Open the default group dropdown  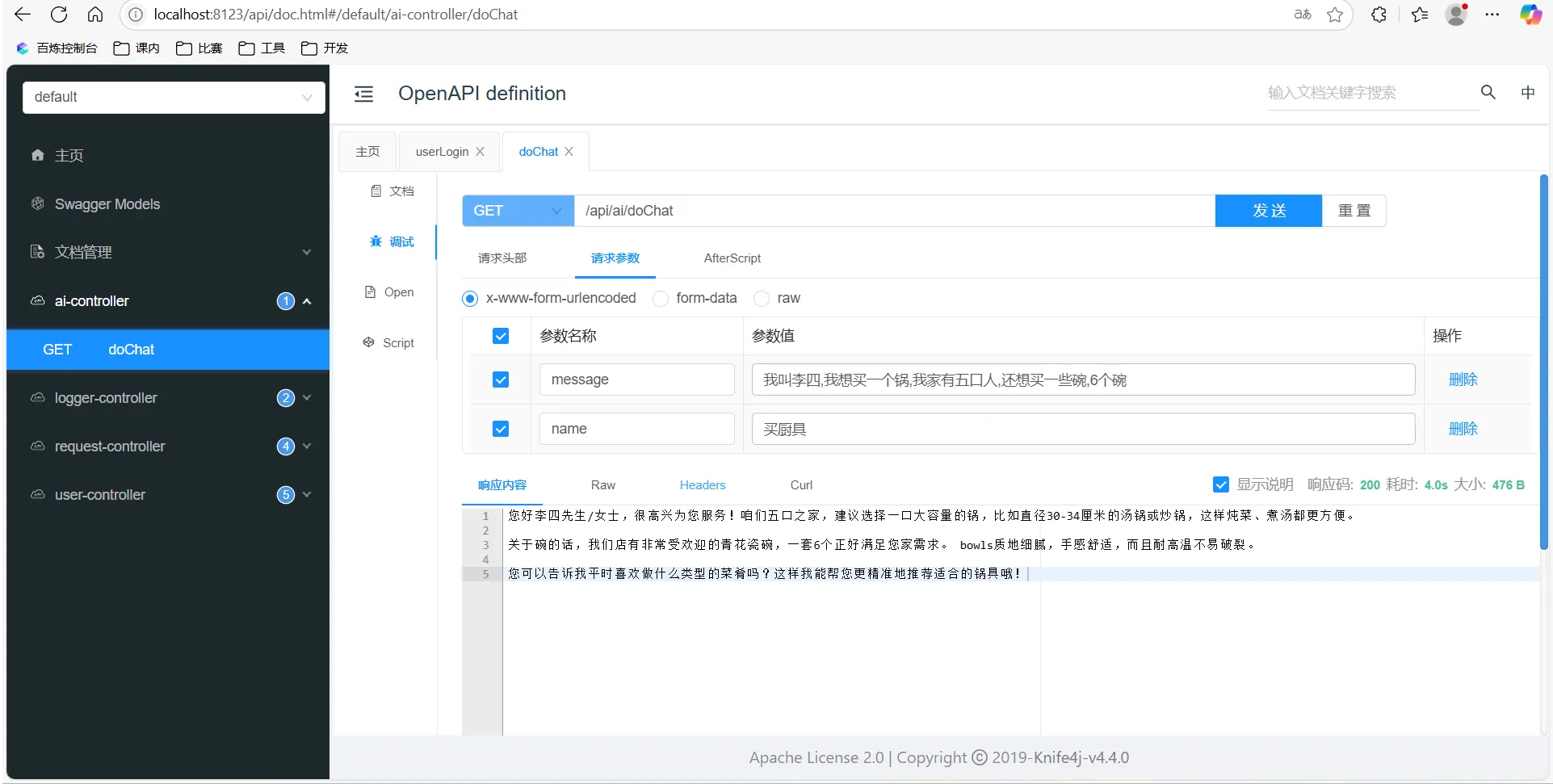174,97
